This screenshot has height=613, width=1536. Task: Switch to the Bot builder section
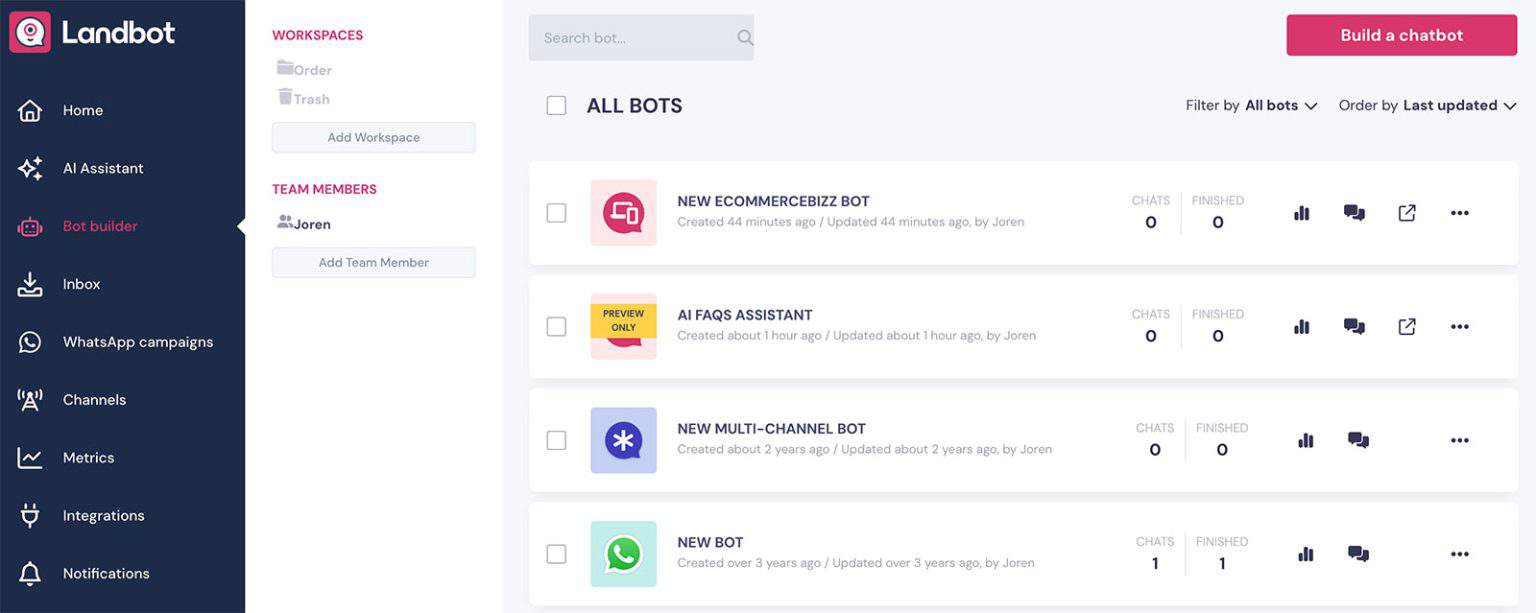tap(101, 225)
